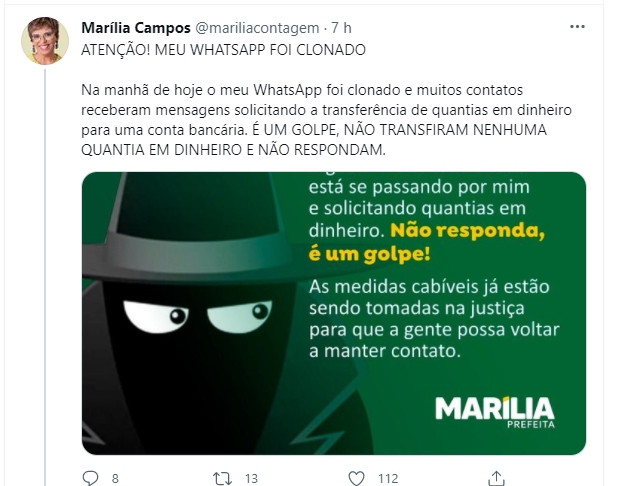Click the reply count 8
634x486 pixels.
tap(115, 479)
